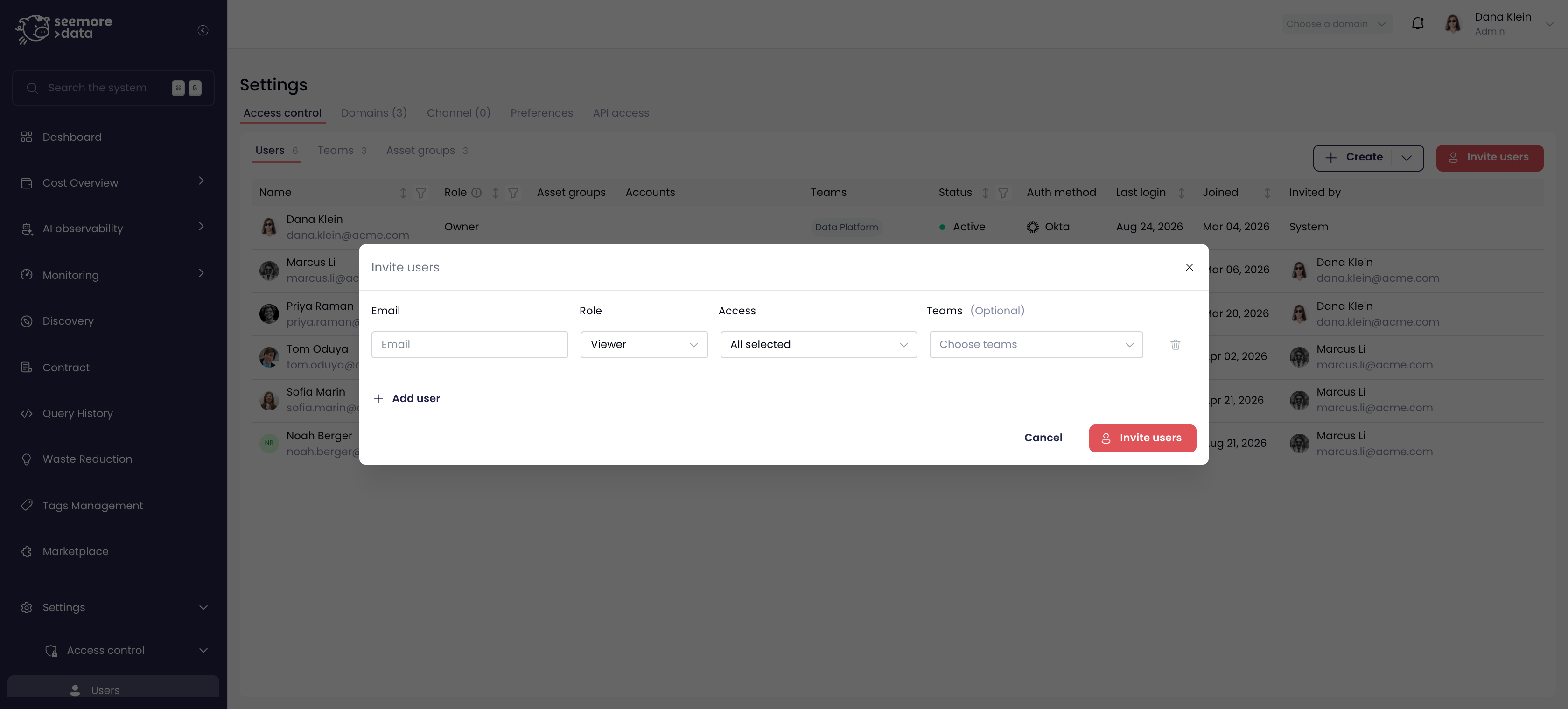Filter the Name column
This screenshot has height=709, width=1568.
420,192
